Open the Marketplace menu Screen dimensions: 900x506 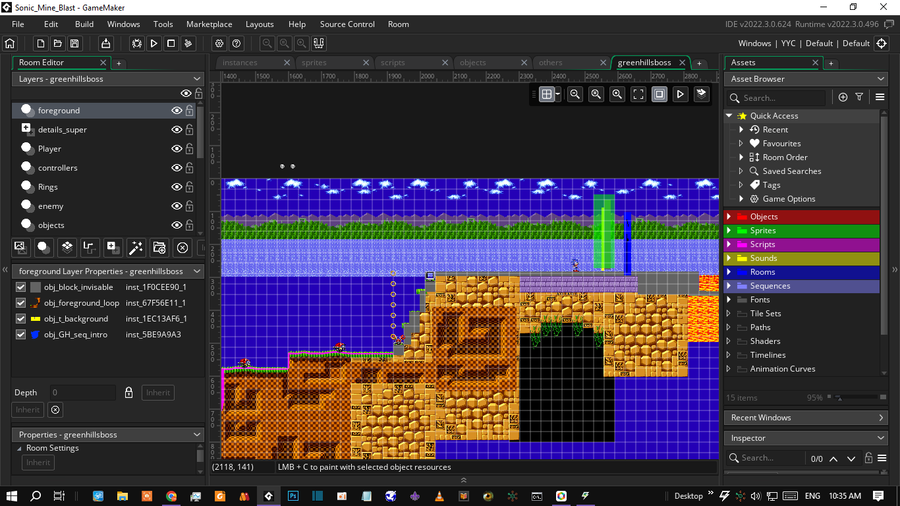pyautogui.click(x=209, y=24)
